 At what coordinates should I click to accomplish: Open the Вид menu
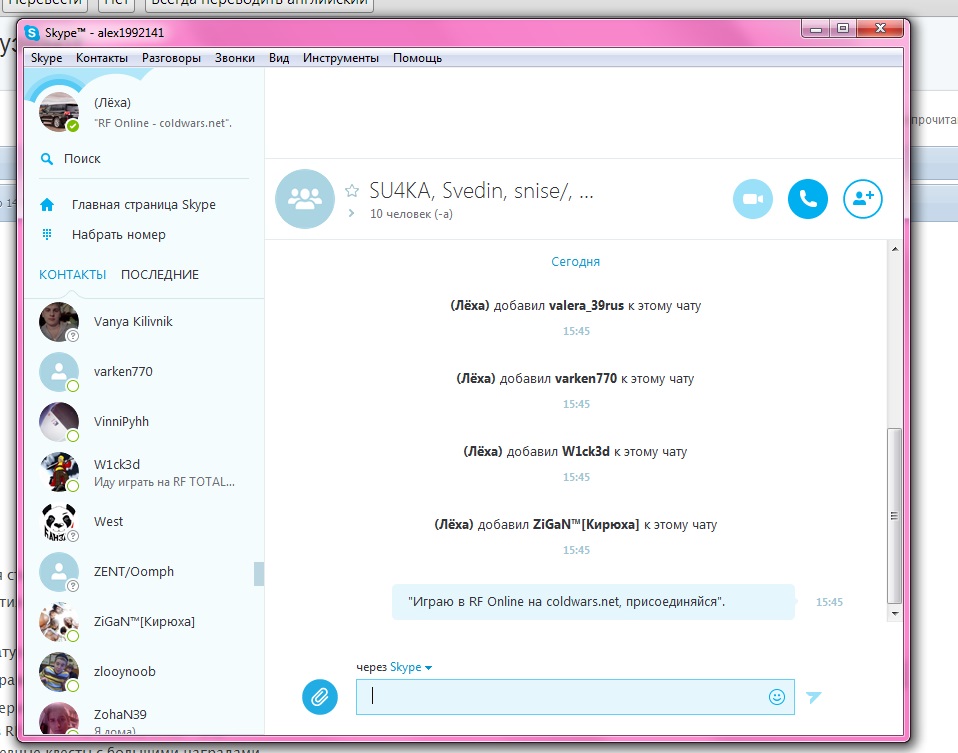click(x=279, y=58)
